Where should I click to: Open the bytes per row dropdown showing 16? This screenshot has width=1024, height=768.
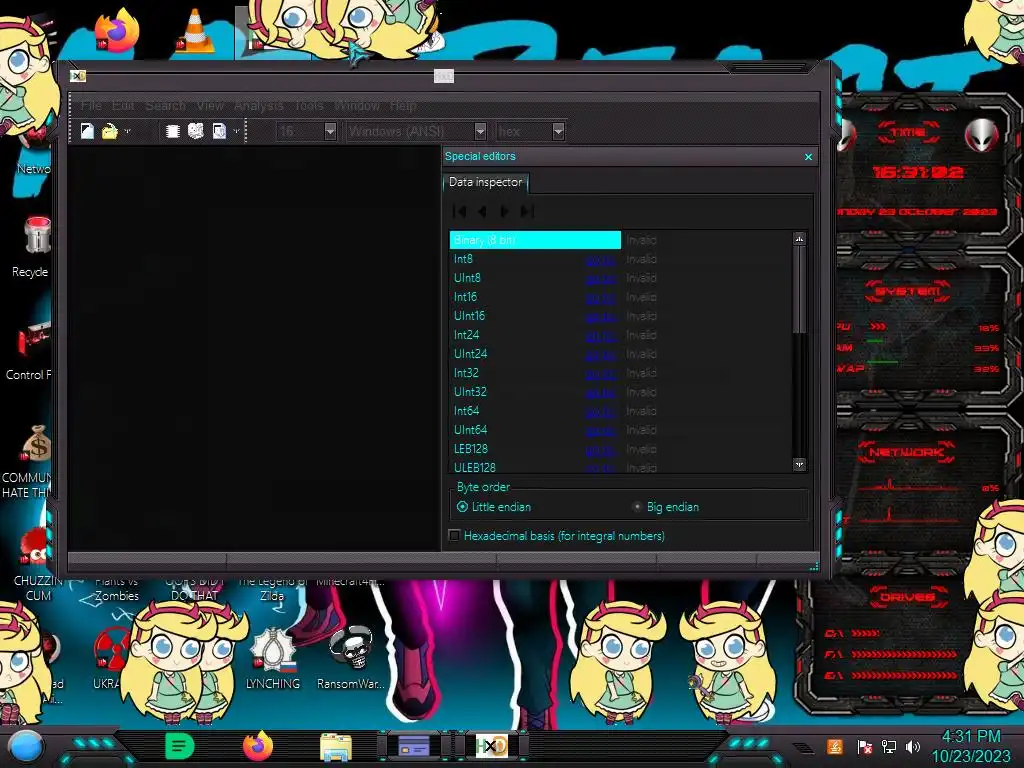pyautogui.click(x=330, y=131)
